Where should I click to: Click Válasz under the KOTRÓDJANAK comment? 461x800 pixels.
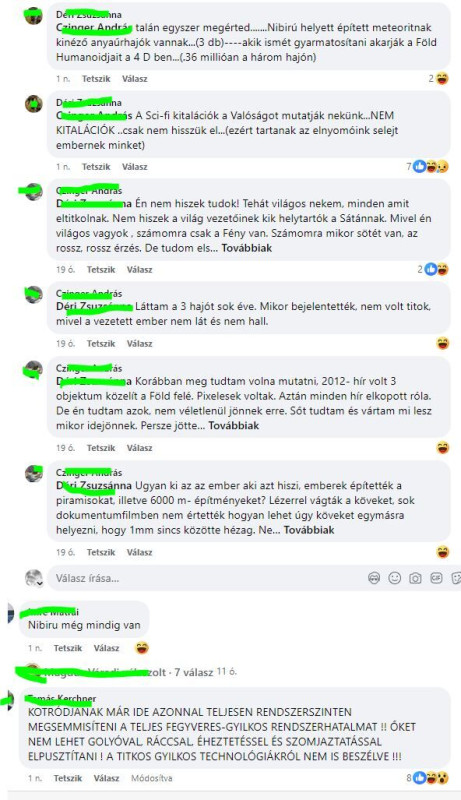(x=106, y=778)
